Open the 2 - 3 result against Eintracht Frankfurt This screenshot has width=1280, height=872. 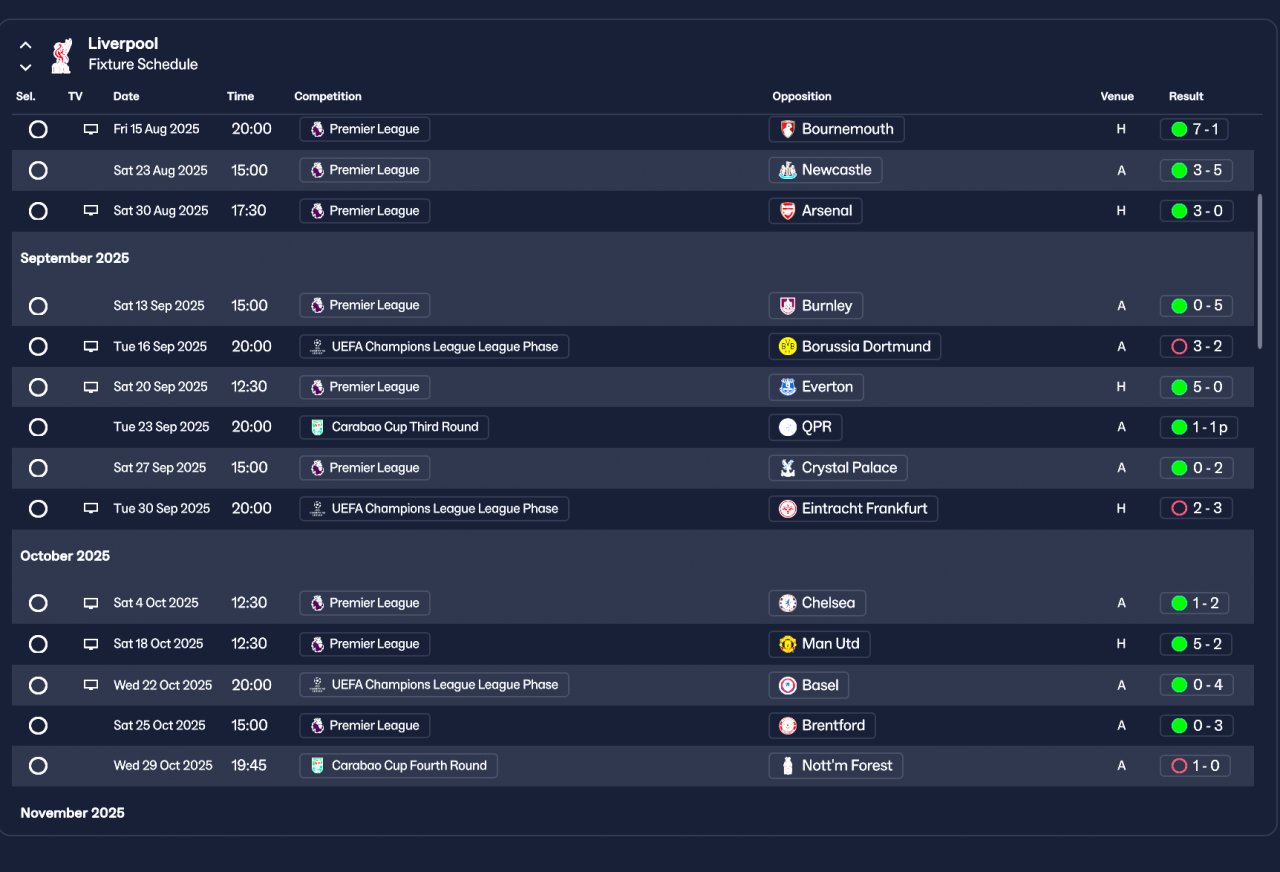coord(1196,509)
